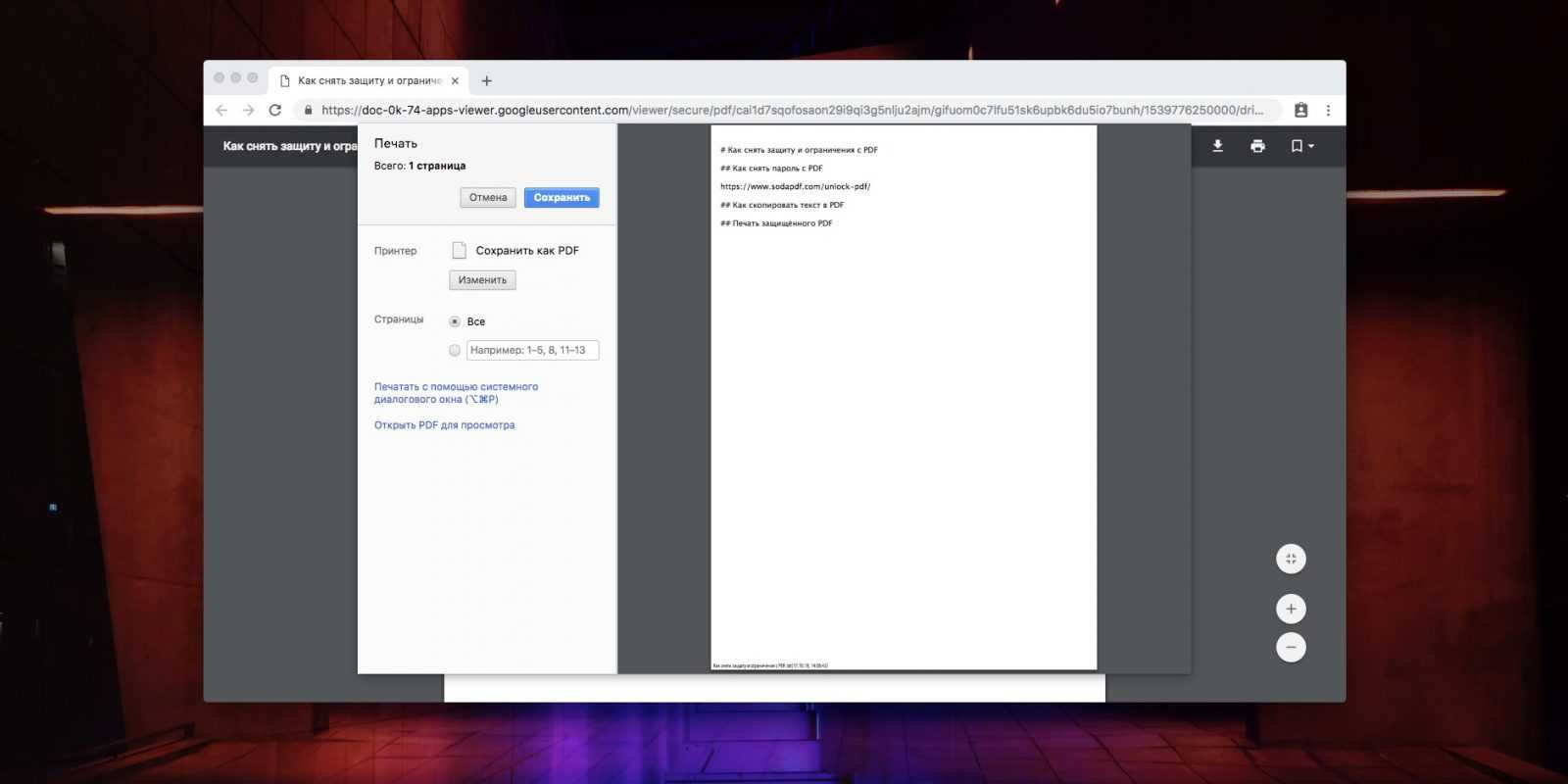Click Изменить to change the printer
The height and width of the screenshot is (784, 1568).
tap(482, 280)
